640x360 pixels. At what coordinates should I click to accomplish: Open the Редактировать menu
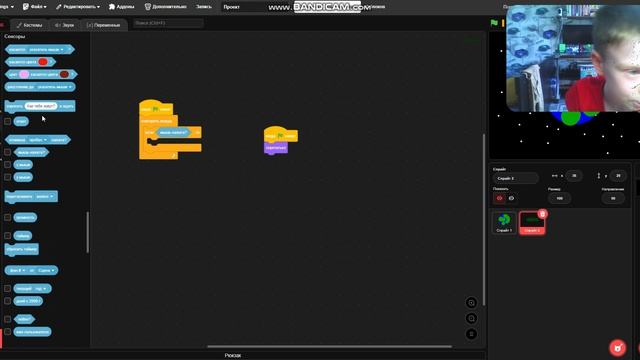point(78,7)
